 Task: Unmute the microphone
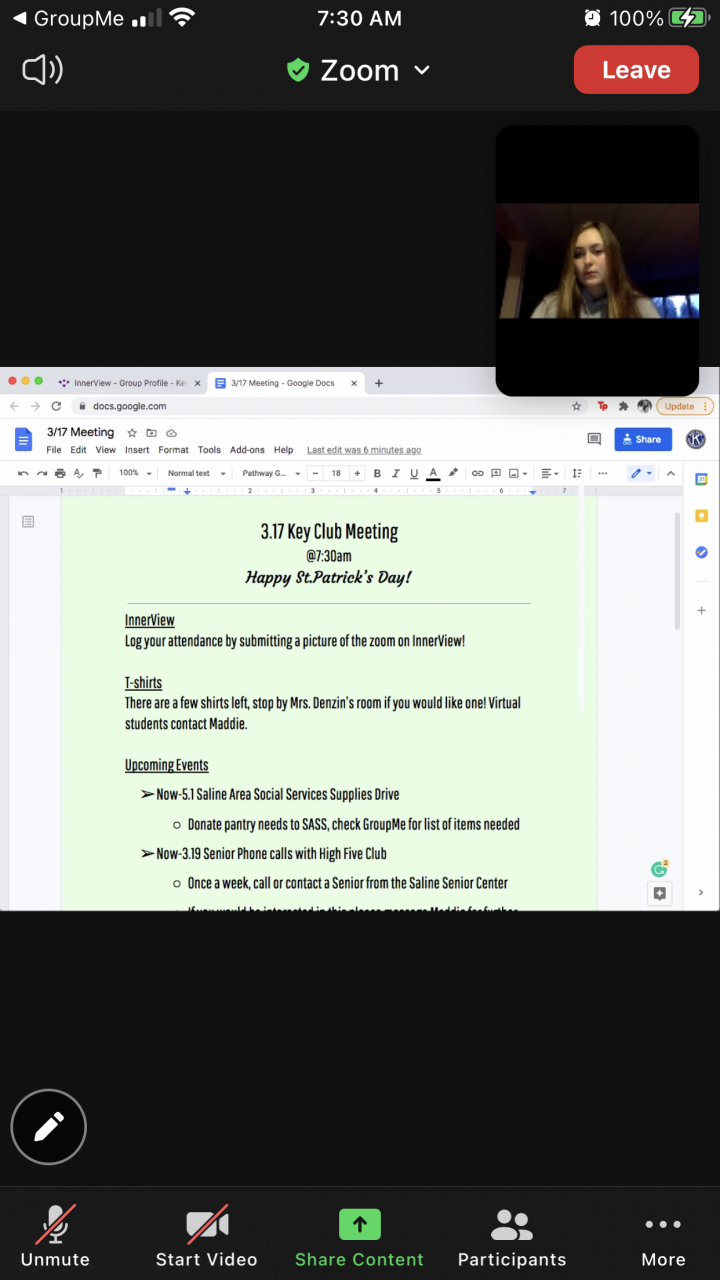coord(55,1236)
